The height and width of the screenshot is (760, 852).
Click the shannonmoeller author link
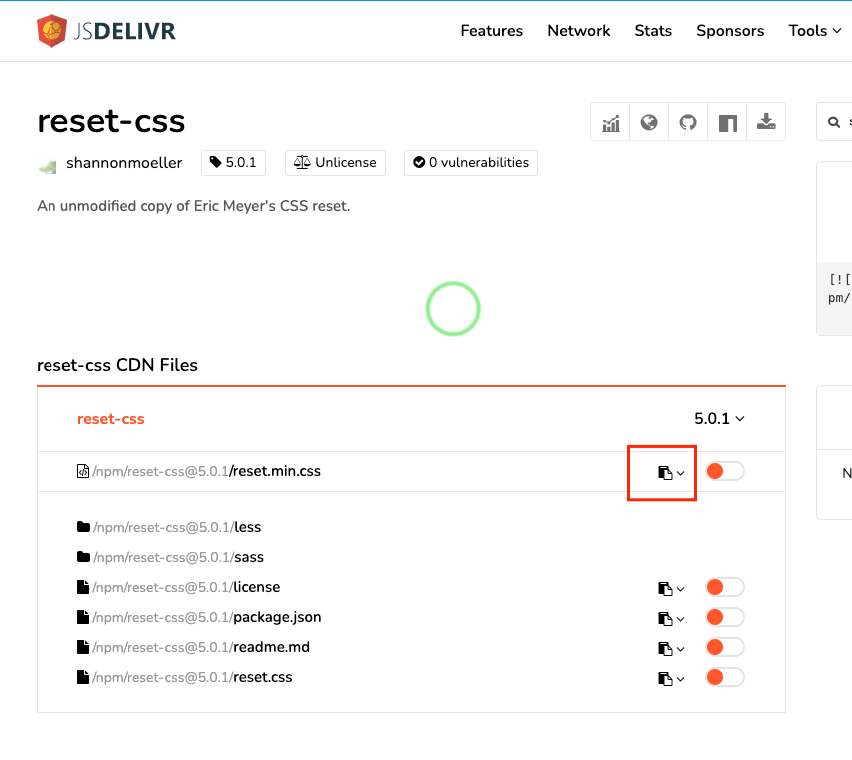[x=124, y=163]
